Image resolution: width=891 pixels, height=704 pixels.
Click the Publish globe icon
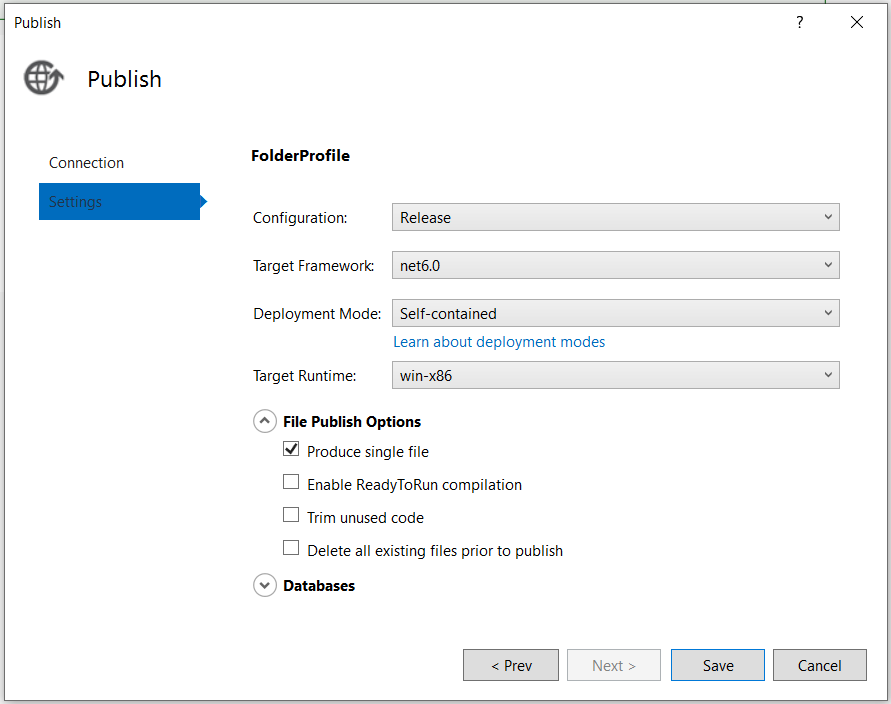coord(44,78)
